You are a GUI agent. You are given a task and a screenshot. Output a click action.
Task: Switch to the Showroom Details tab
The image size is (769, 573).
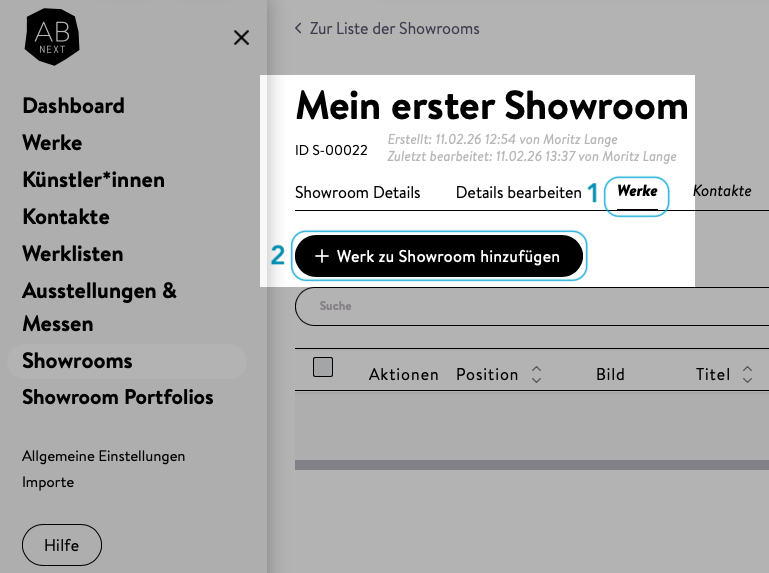tap(357, 192)
